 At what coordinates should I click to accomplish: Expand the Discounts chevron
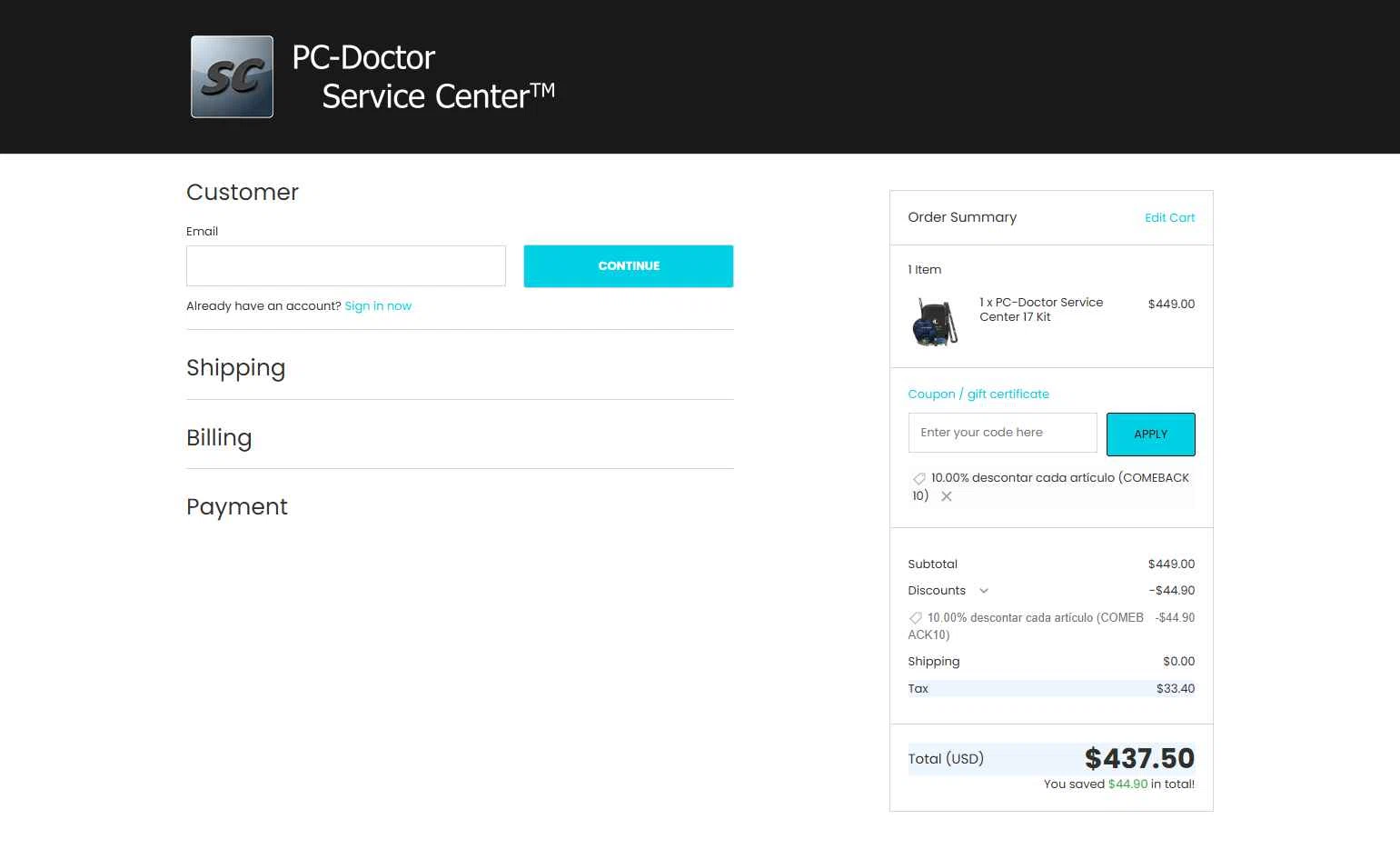click(984, 591)
